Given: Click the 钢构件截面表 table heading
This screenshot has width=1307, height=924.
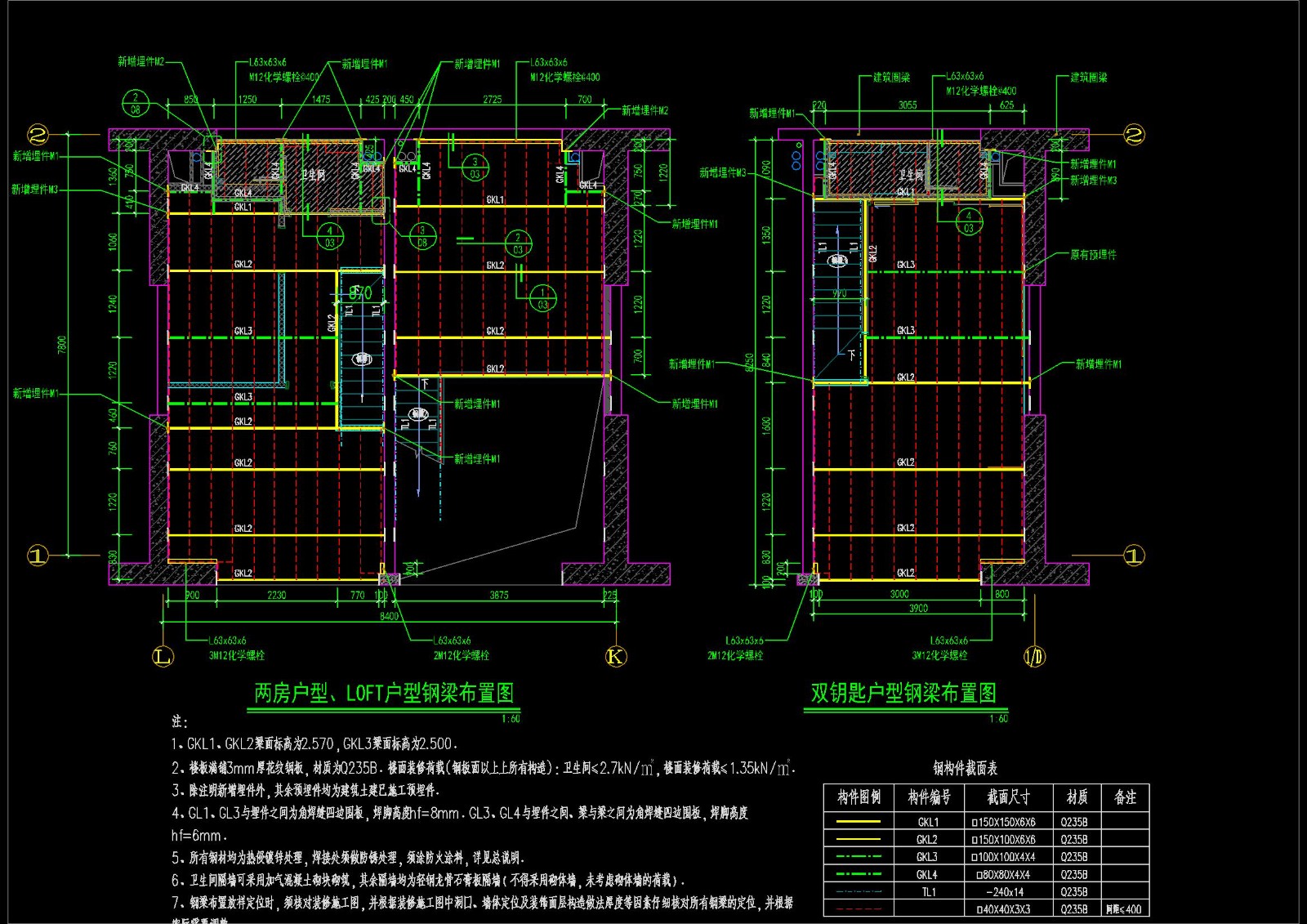Looking at the screenshot, I should [x=965, y=768].
